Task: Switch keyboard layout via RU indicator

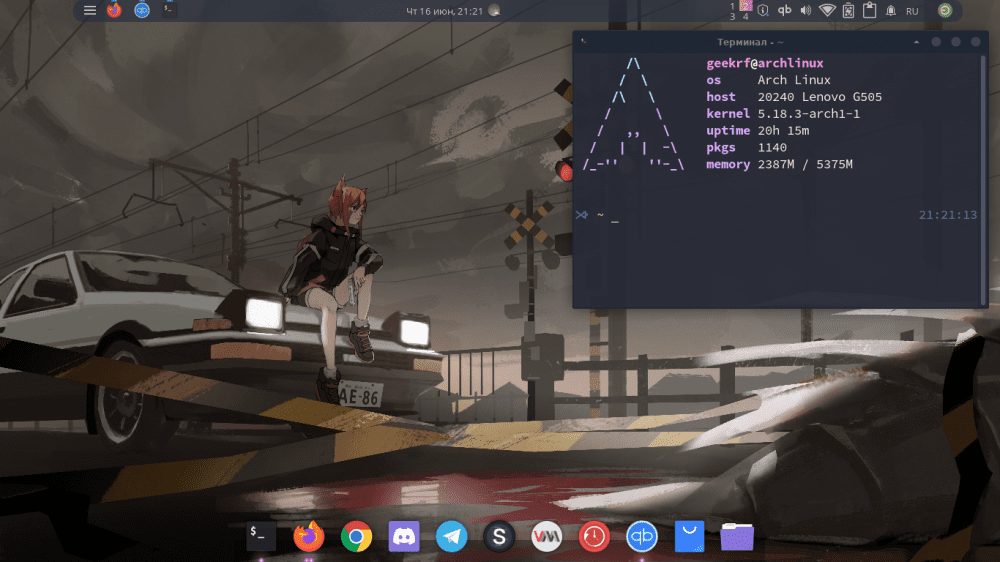Action: [x=912, y=11]
